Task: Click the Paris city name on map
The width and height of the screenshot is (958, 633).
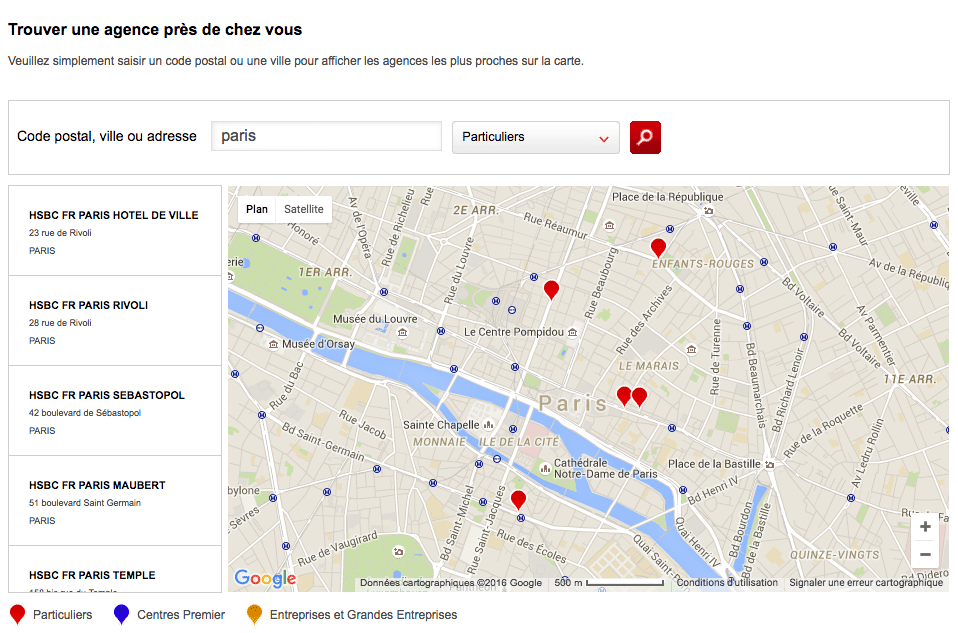Action: coord(572,404)
